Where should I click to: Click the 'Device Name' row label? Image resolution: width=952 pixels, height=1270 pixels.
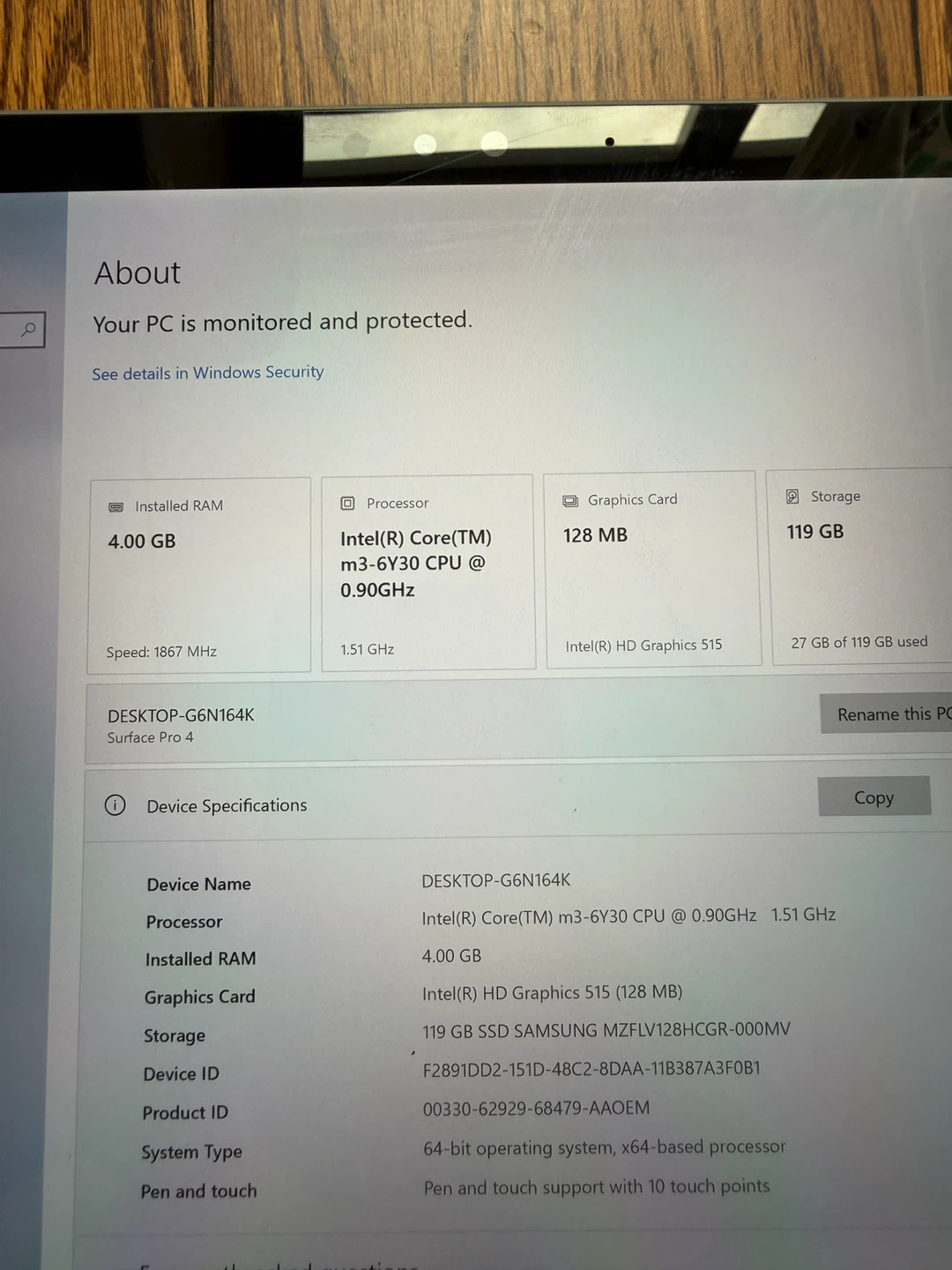point(199,884)
